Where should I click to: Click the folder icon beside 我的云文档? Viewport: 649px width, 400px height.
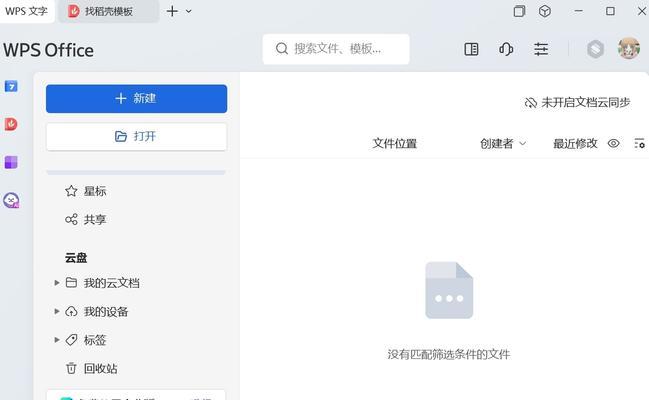point(71,282)
